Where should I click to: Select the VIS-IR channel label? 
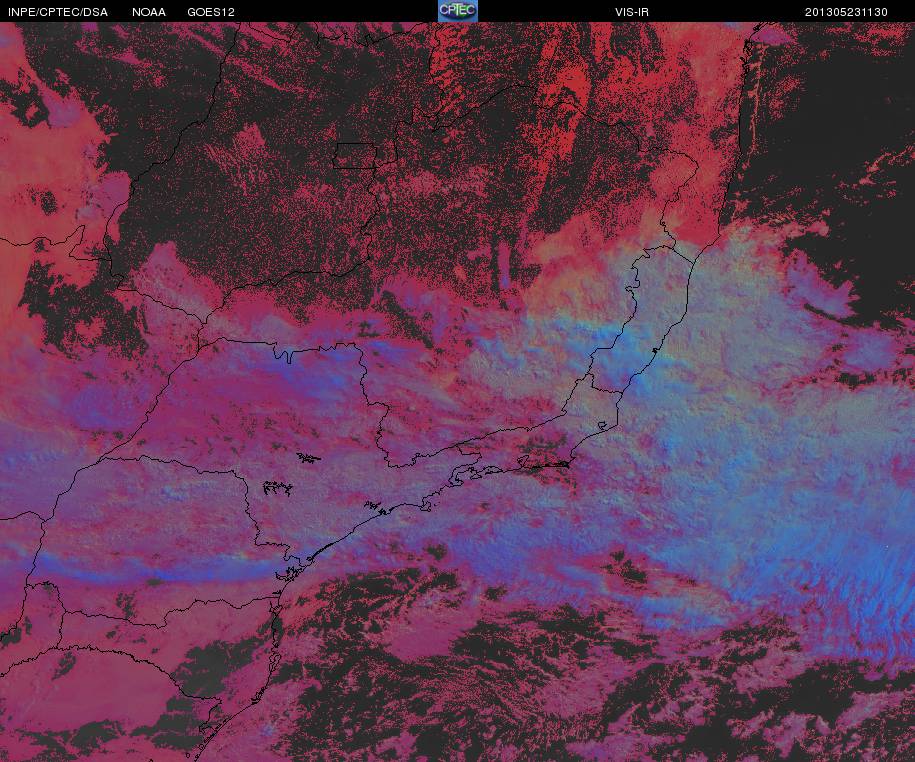[x=632, y=12]
